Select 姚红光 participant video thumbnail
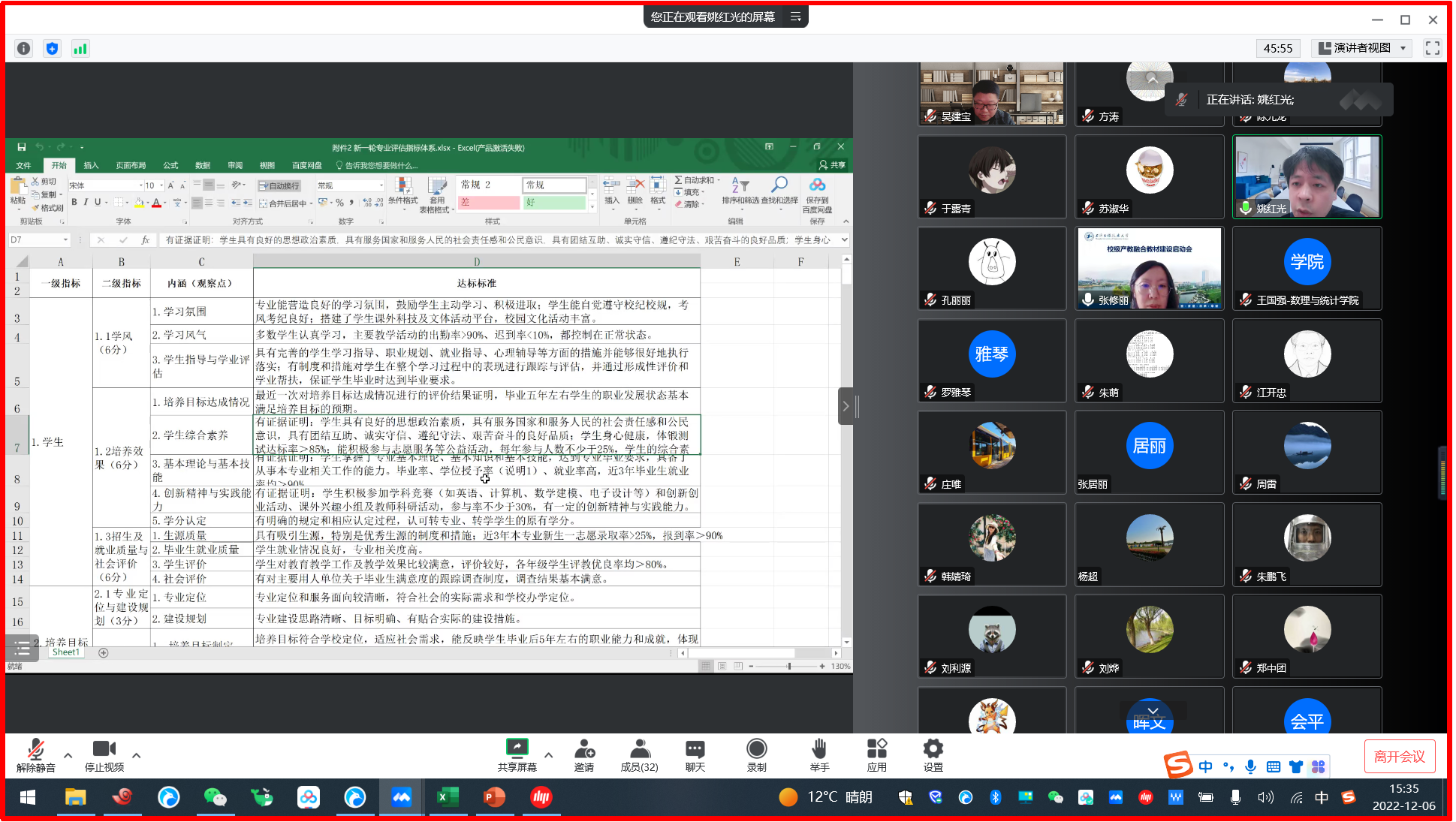Screen dimensions: 1456x822 point(1307,177)
